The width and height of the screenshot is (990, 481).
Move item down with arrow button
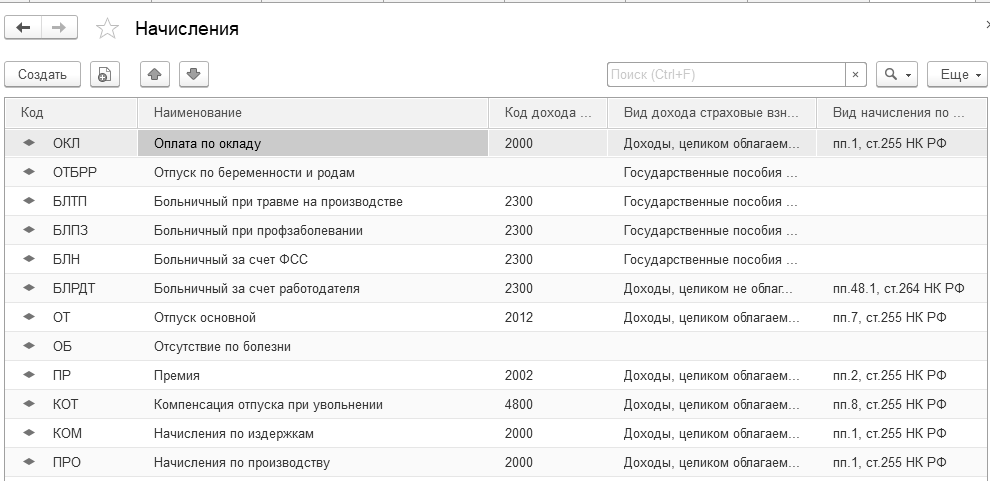193,74
